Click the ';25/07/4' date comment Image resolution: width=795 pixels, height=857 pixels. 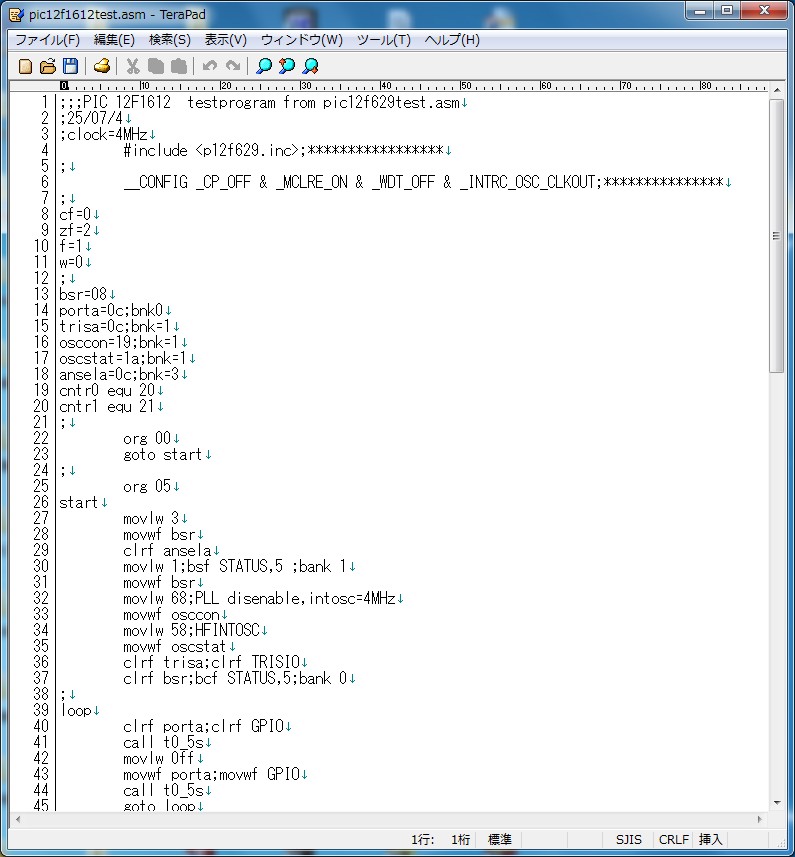[91, 118]
